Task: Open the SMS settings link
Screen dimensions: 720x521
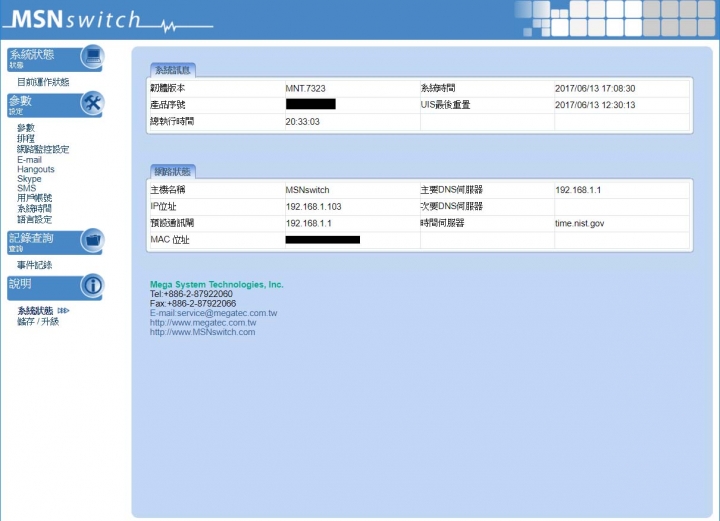Action: coord(27,188)
